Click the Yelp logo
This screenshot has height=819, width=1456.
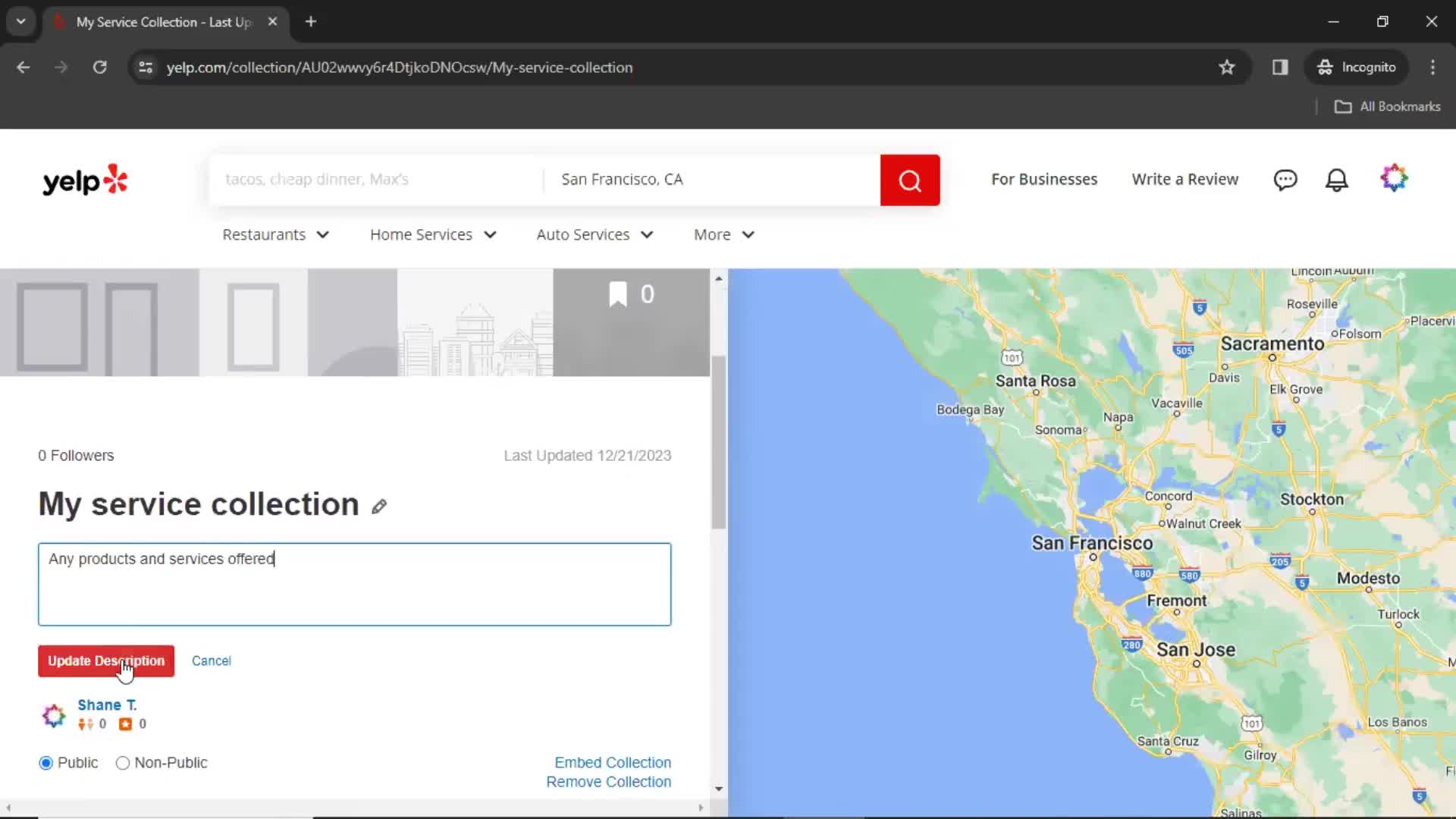click(x=85, y=180)
